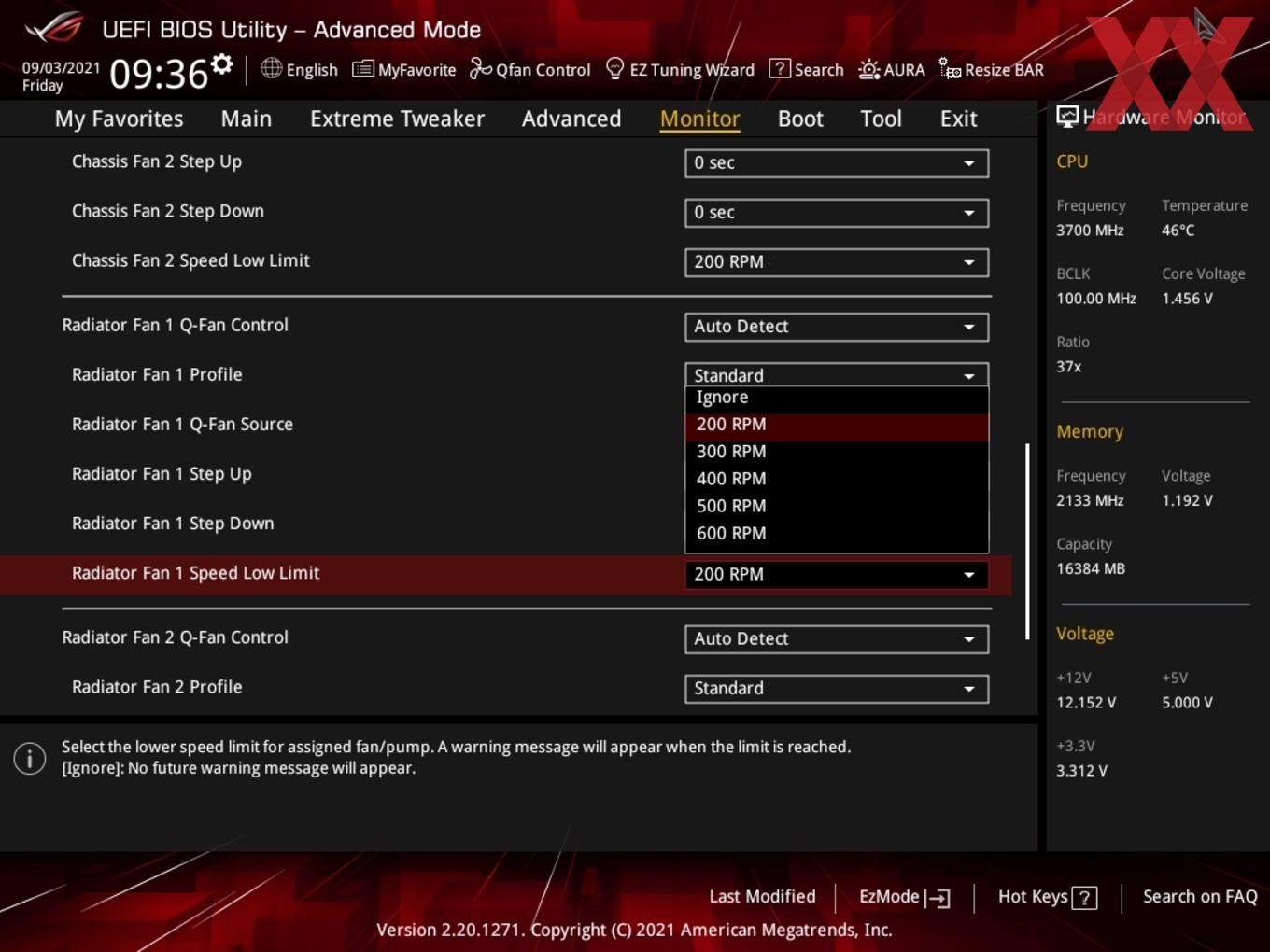Open Radiator Fan 1 Q-Fan Control dropdown
The height and width of the screenshot is (952, 1270).
(837, 326)
